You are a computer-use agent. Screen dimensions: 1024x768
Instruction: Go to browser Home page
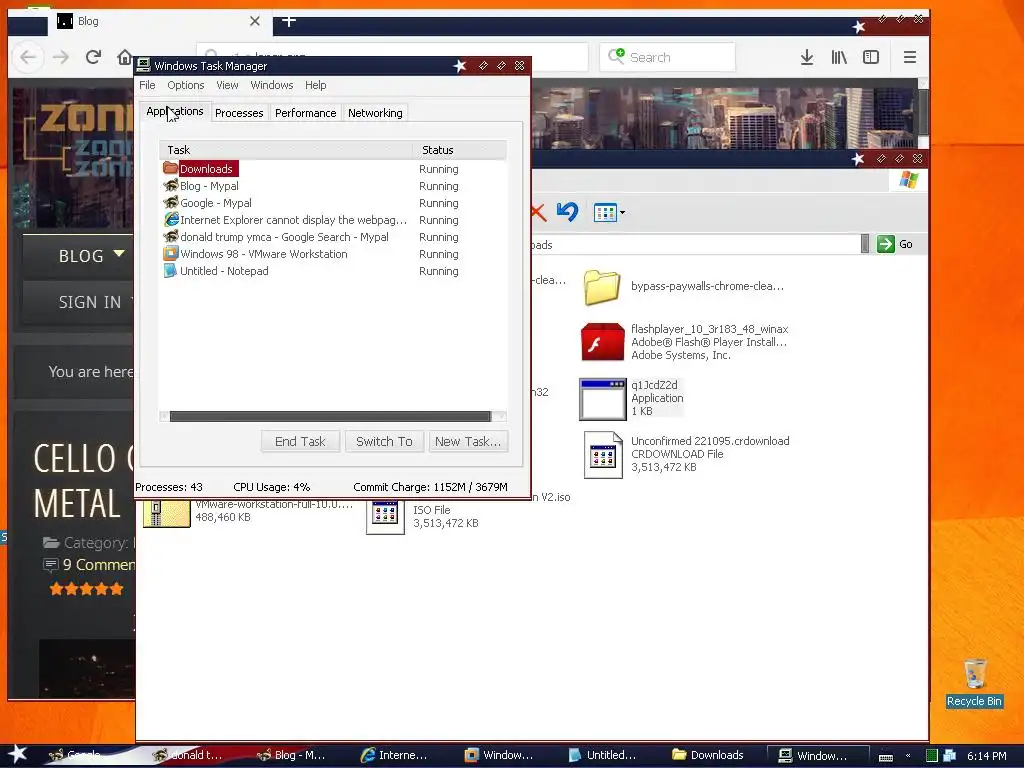[124, 57]
